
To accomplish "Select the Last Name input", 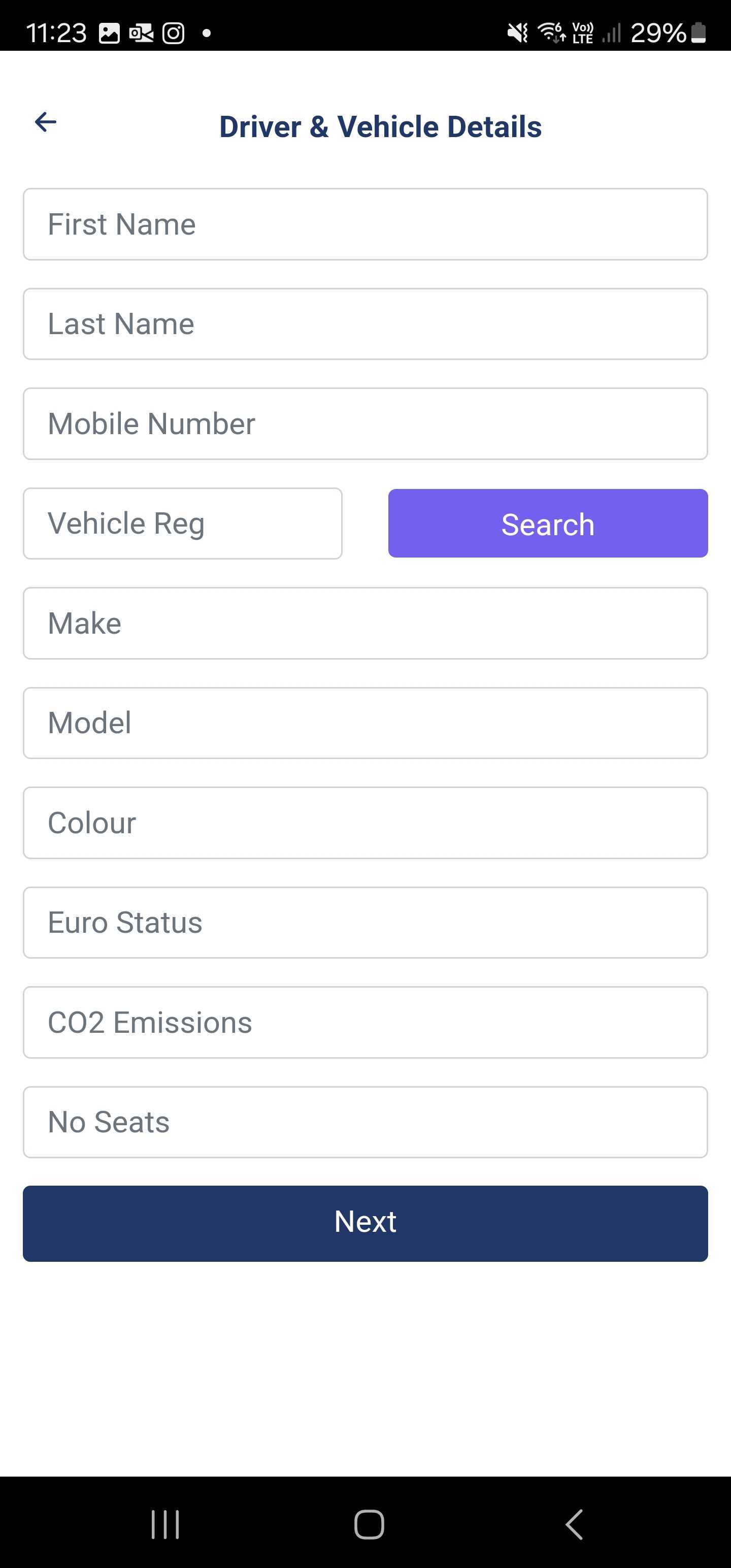I will tap(365, 324).
